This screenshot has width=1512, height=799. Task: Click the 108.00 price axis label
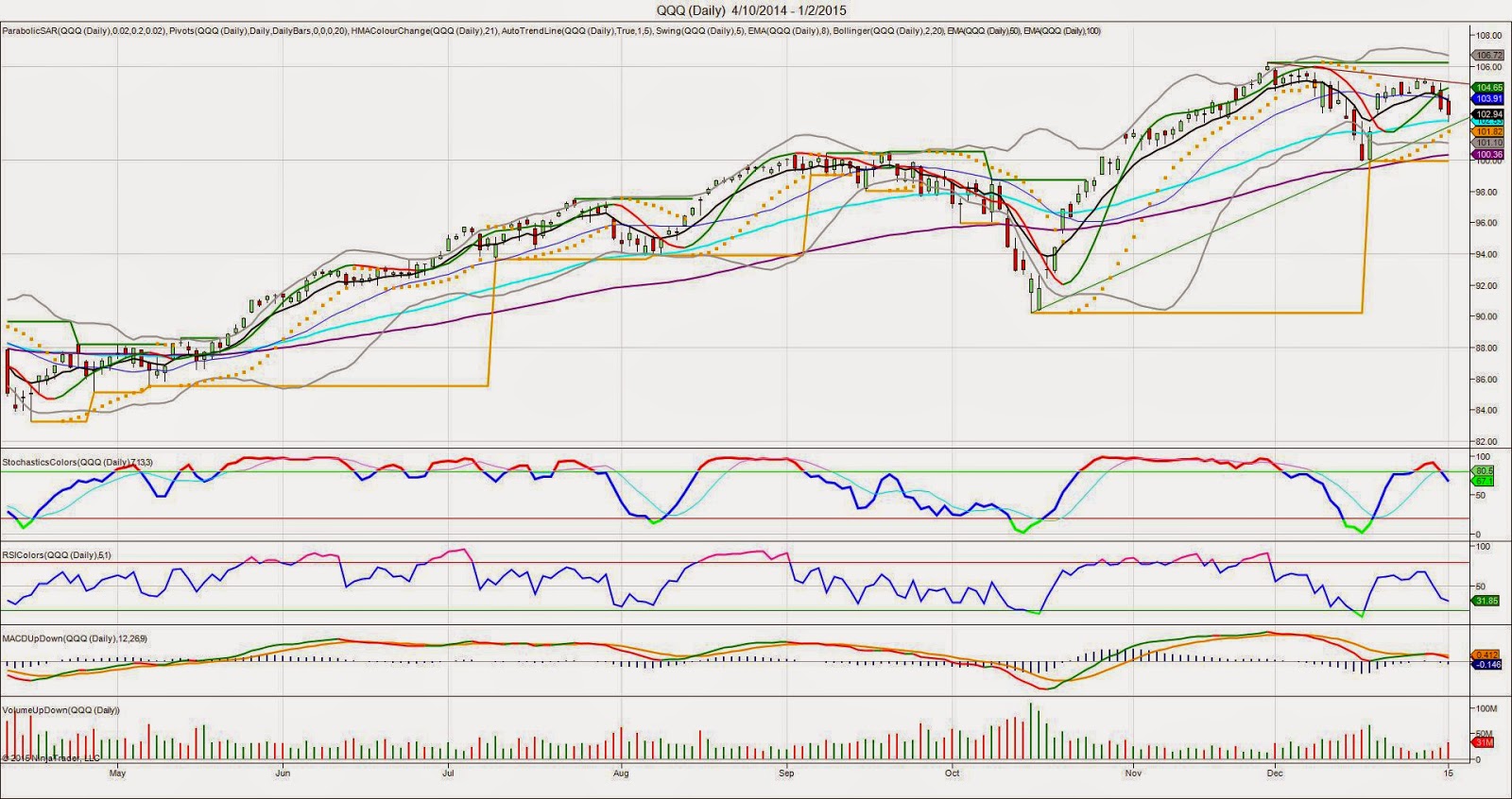click(1489, 36)
